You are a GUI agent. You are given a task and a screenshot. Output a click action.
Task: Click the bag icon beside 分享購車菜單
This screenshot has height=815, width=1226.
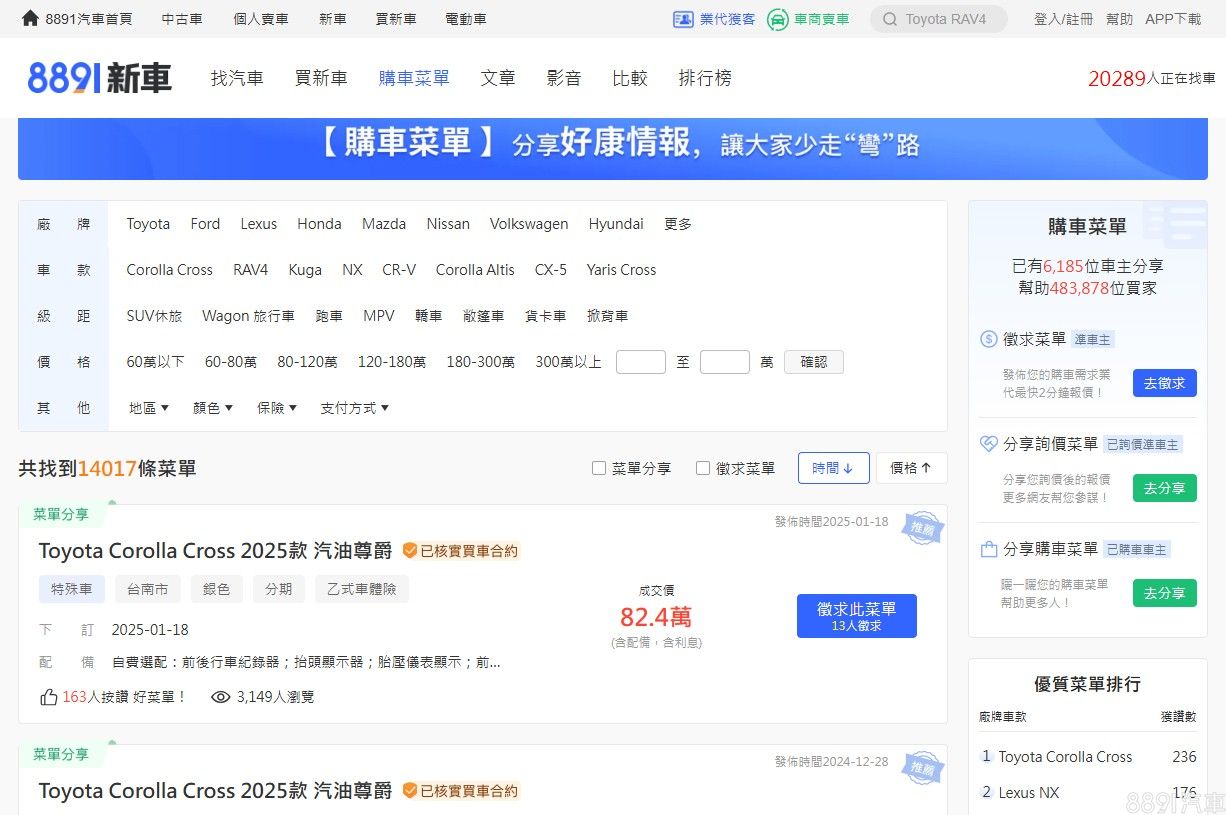[989, 549]
